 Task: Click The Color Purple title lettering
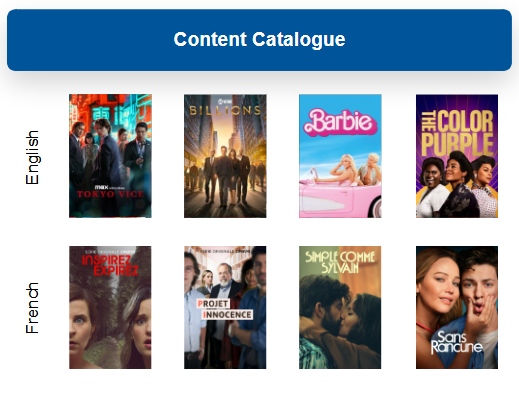[x=457, y=133]
